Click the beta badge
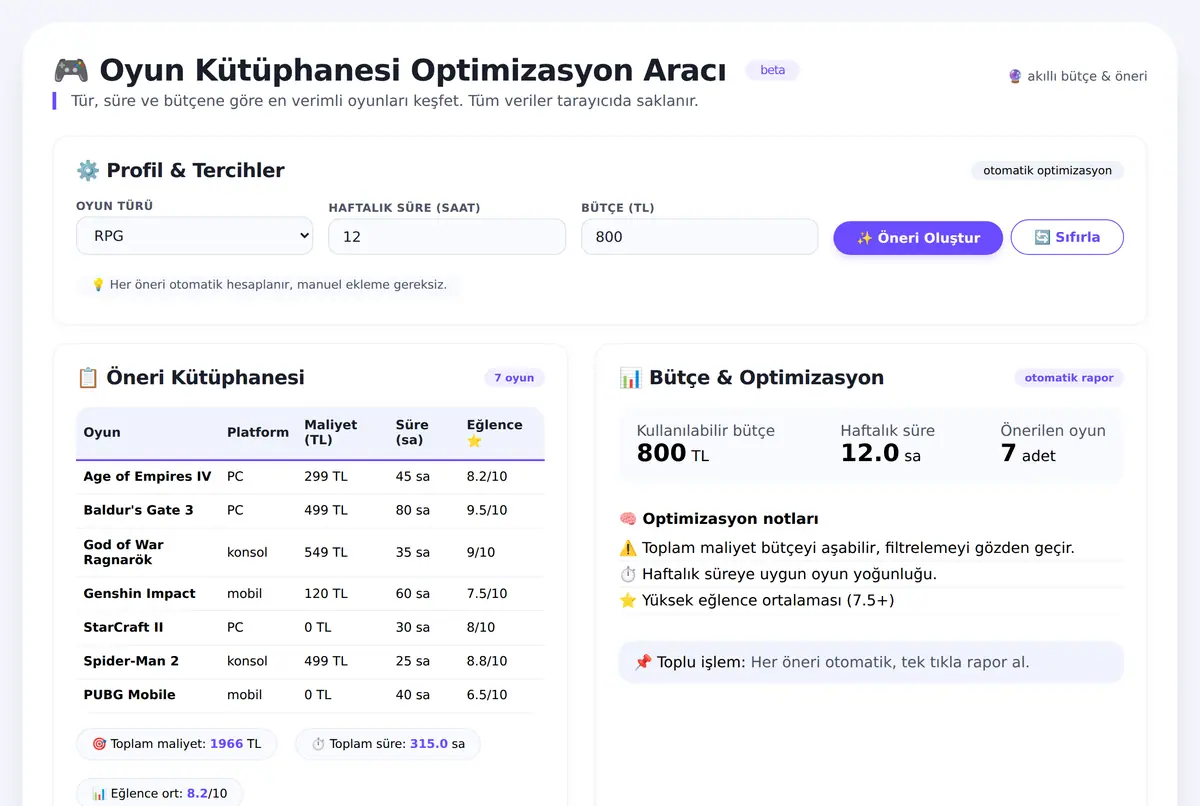 (772, 70)
